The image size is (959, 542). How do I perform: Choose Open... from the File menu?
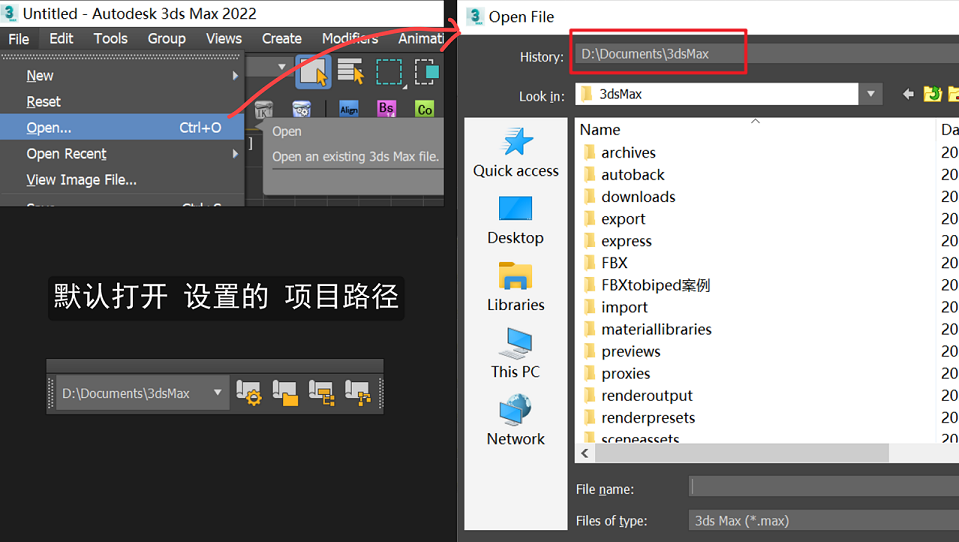[x=122, y=127]
